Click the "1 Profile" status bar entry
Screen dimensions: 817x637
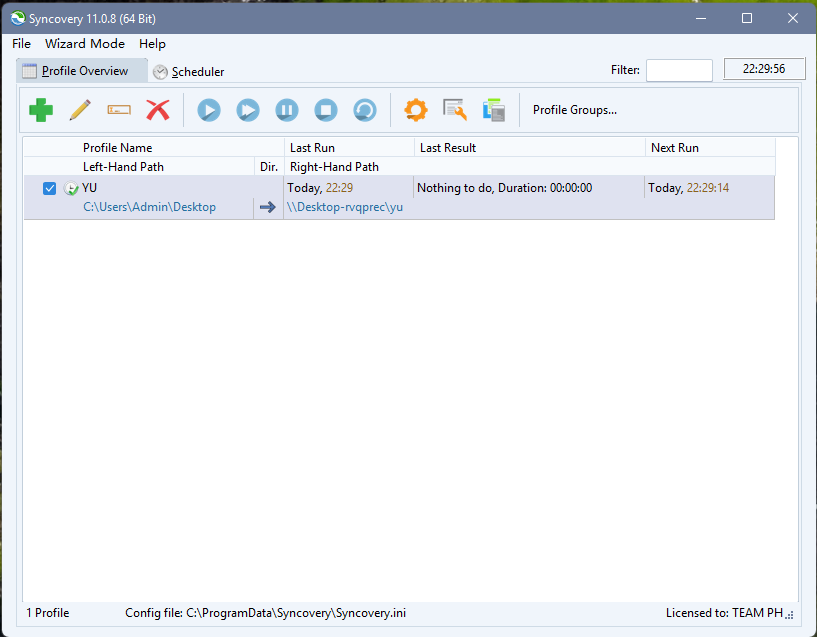(48, 613)
